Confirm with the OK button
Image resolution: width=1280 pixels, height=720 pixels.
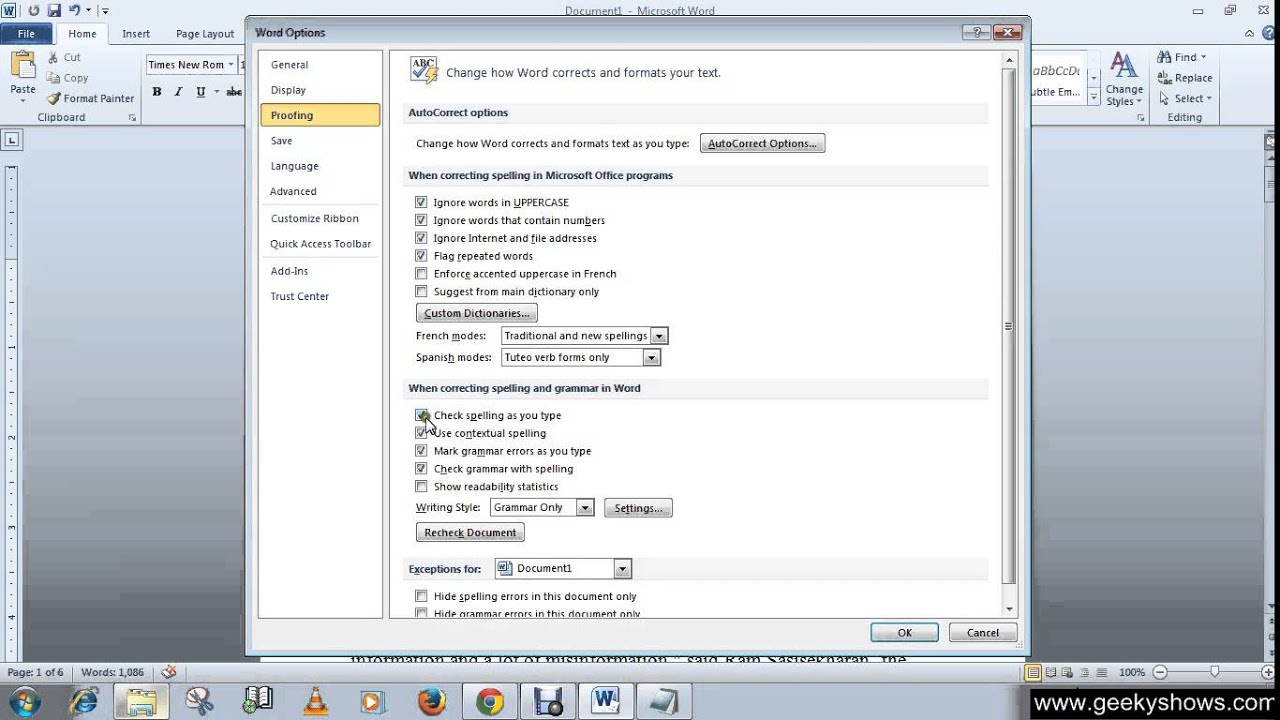click(904, 632)
